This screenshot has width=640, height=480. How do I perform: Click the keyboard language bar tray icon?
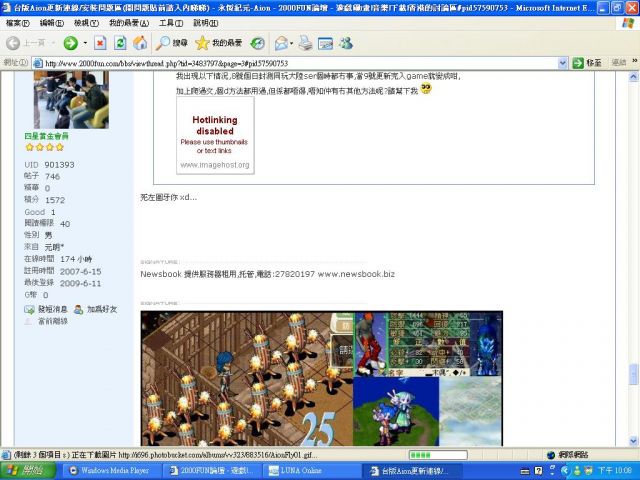(525, 471)
